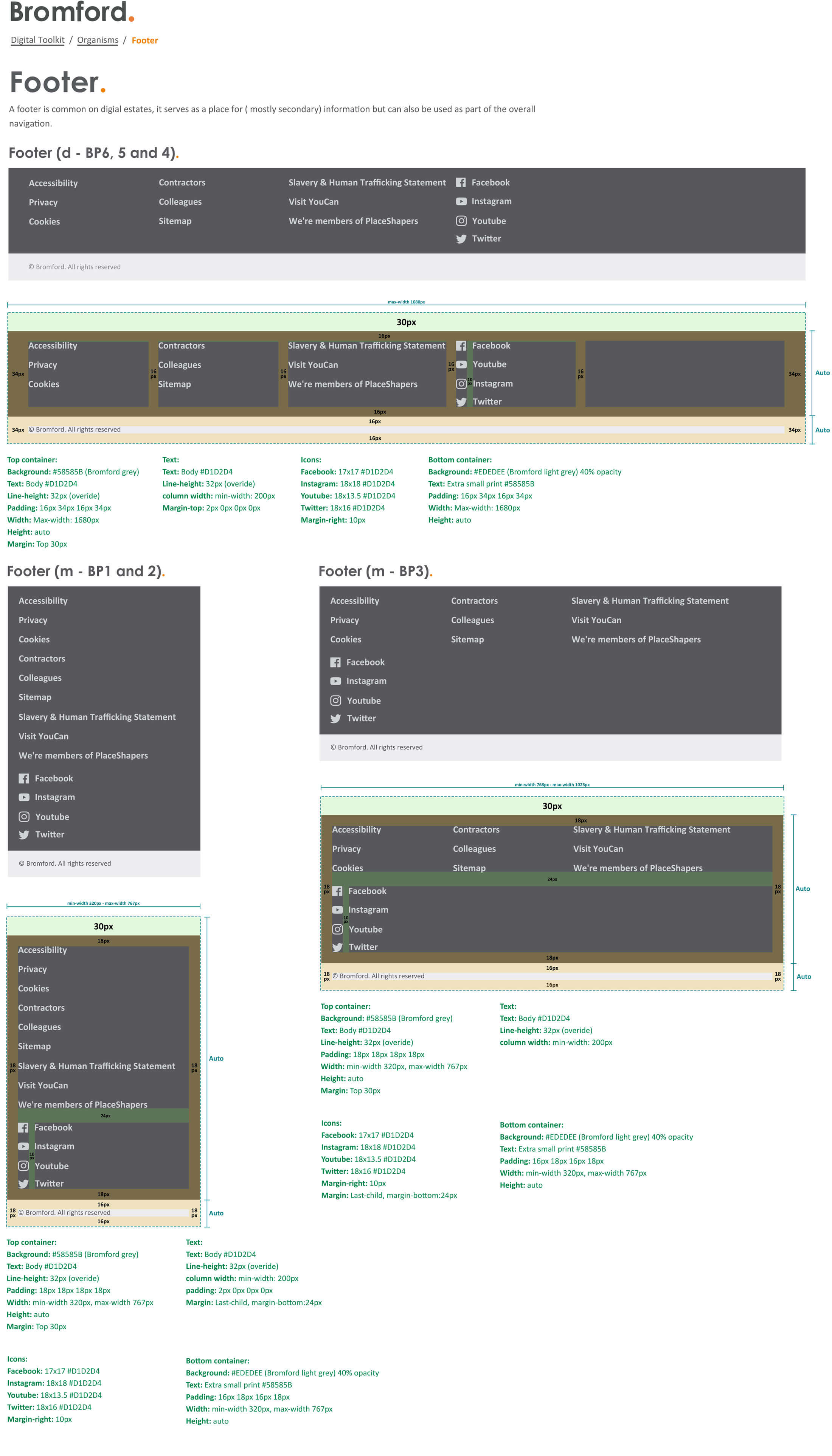Click camera icon beside Instagram in annotated desktop diagram
Image resolution: width=832 pixels, height=1456 pixels.
(x=462, y=384)
